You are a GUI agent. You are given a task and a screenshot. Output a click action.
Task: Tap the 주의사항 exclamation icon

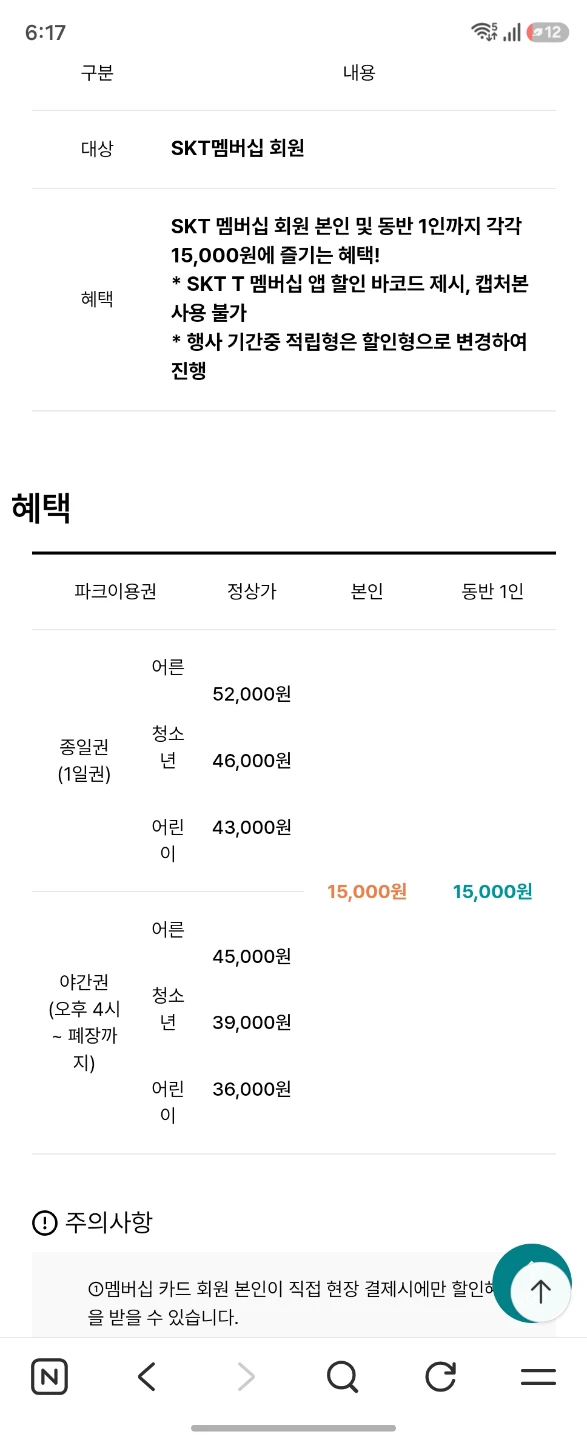[x=45, y=1222]
